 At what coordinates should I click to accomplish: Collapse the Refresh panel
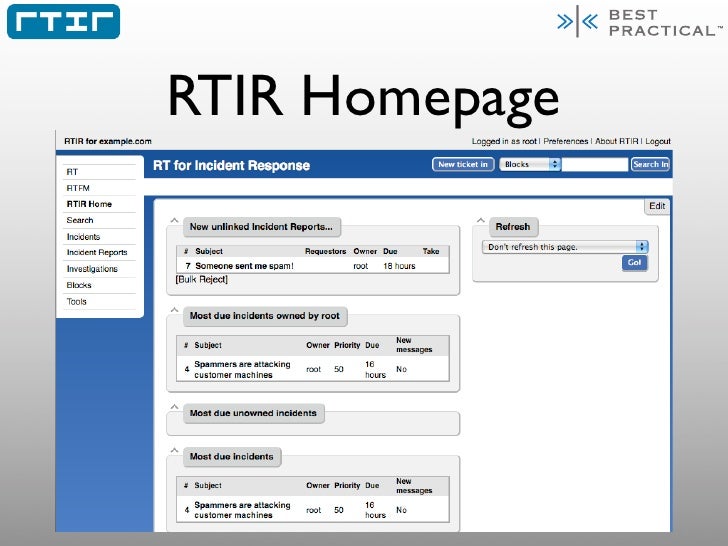point(481,221)
